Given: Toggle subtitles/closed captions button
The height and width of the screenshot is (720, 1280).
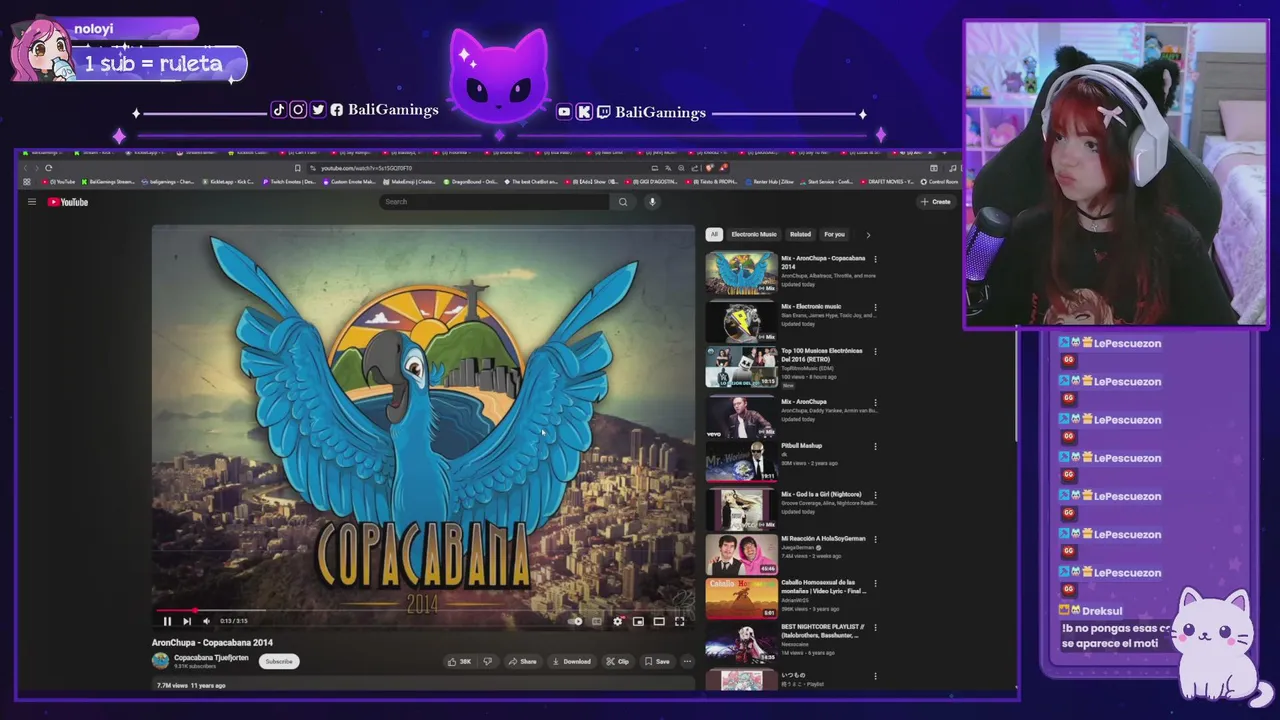Looking at the screenshot, I should click(597, 621).
